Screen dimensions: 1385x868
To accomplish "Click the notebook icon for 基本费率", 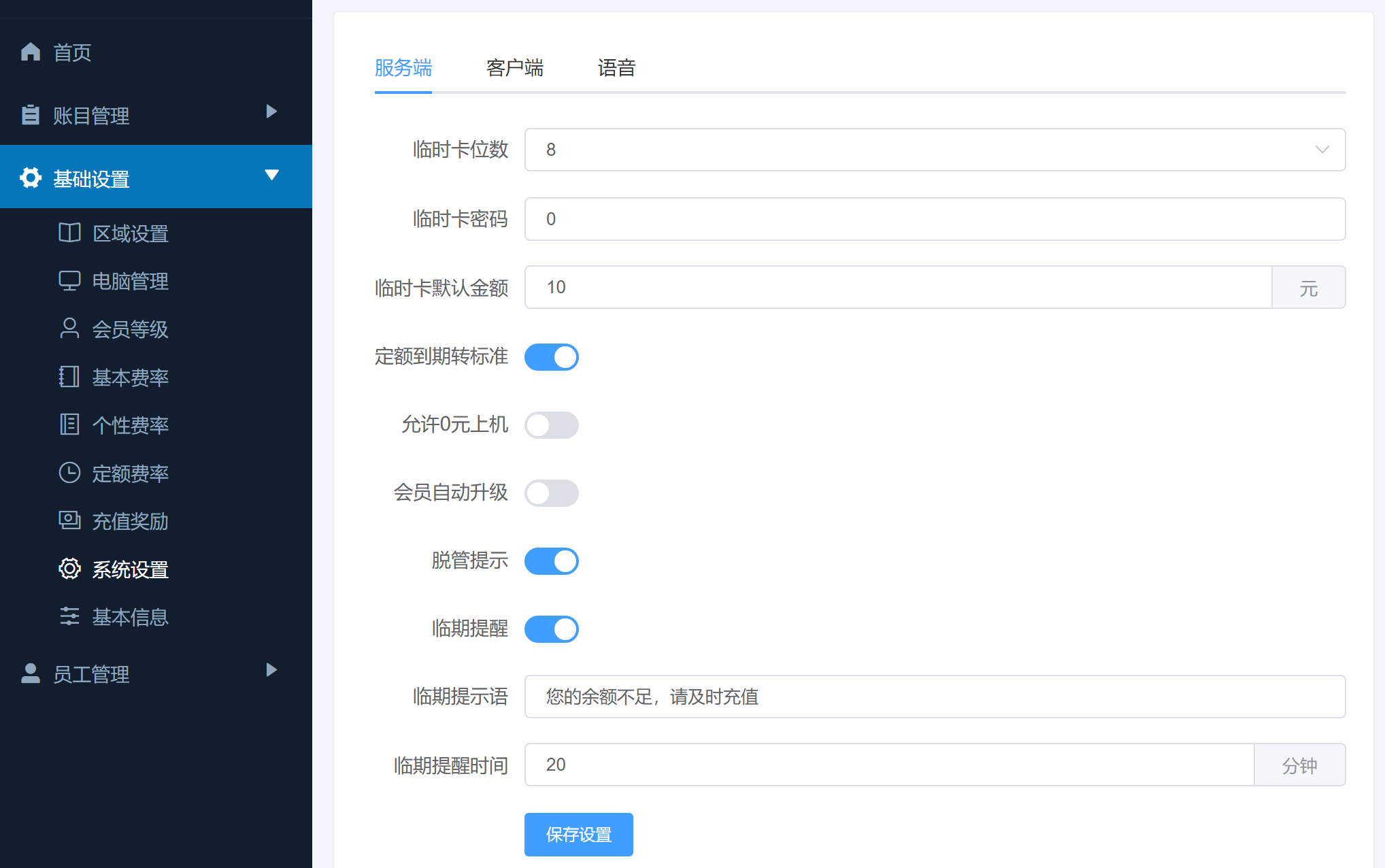I will 69,376.
